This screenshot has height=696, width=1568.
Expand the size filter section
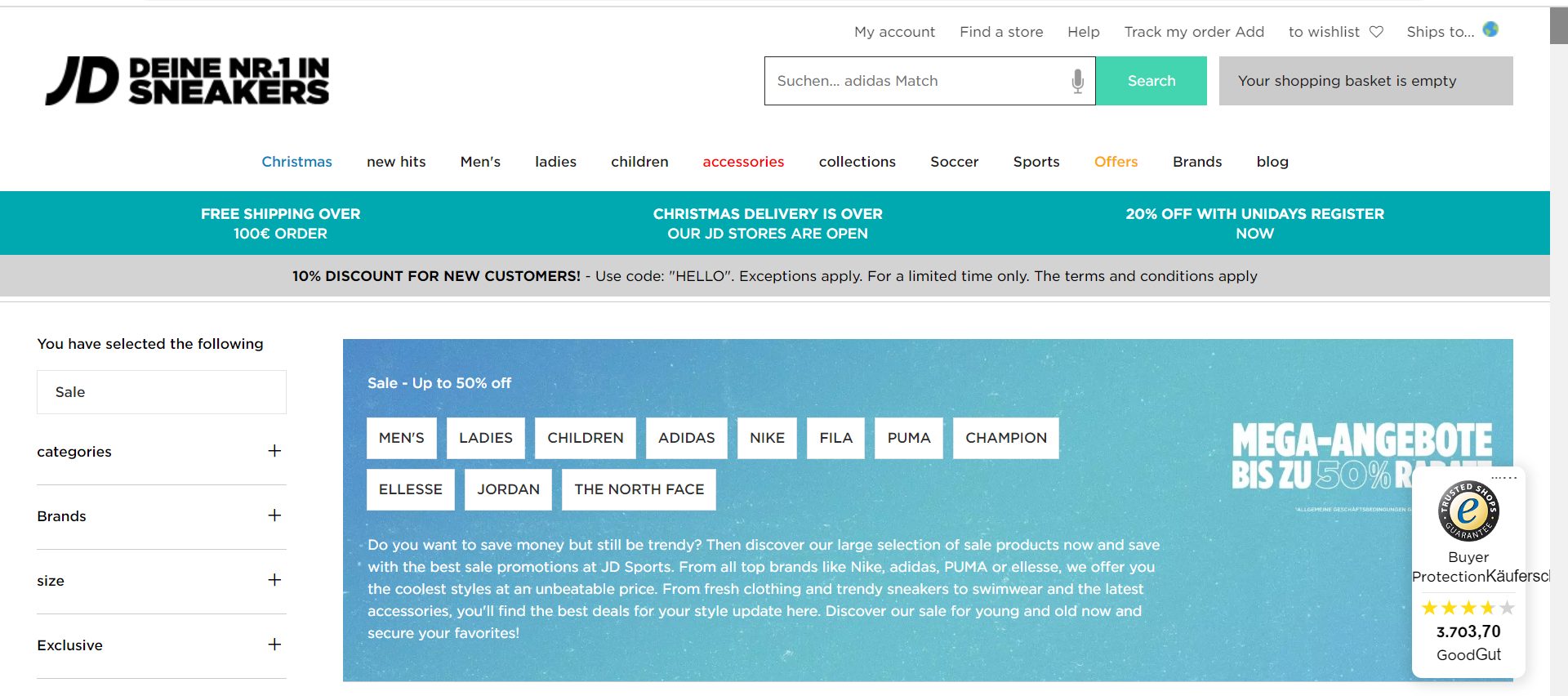pos(274,580)
